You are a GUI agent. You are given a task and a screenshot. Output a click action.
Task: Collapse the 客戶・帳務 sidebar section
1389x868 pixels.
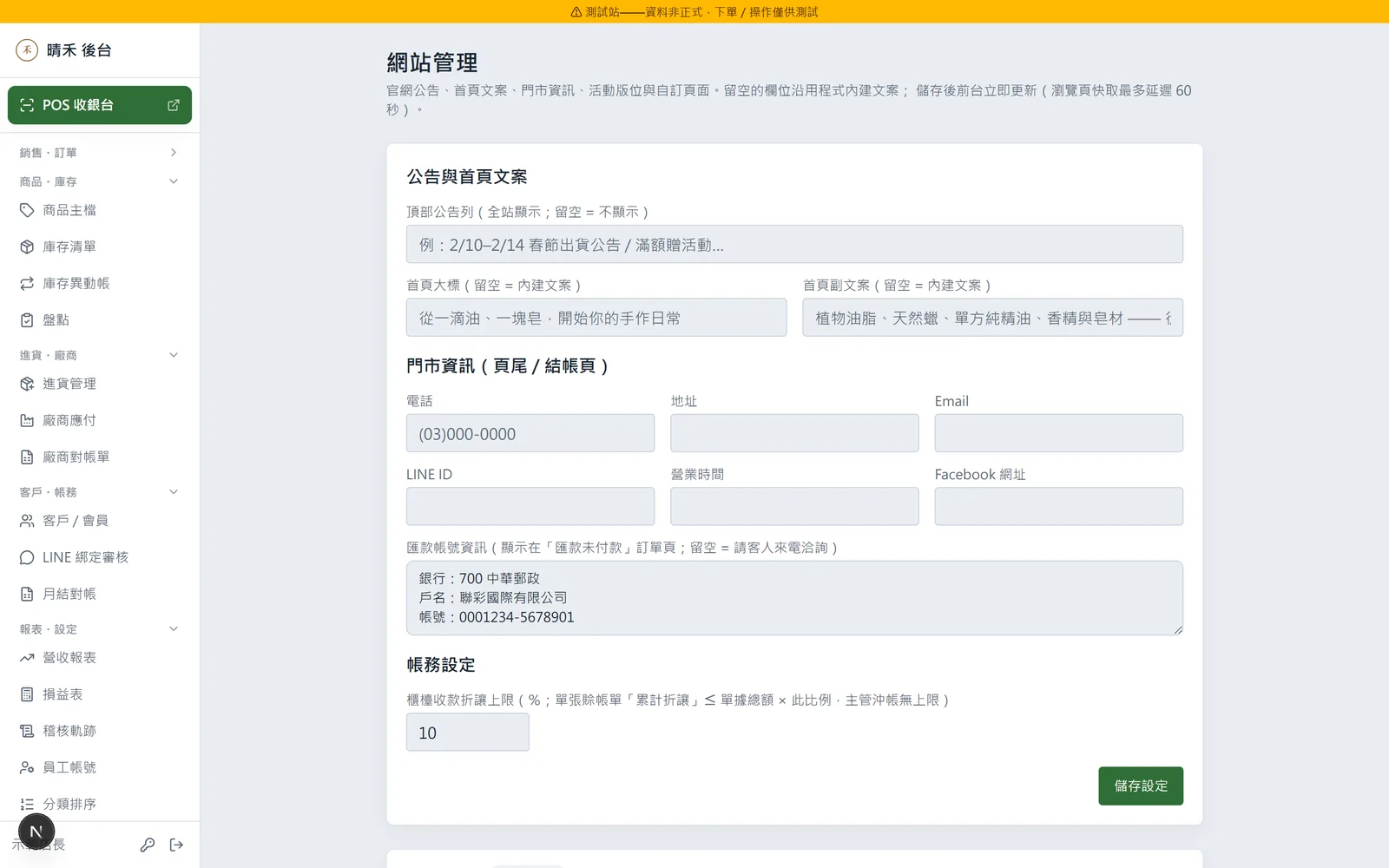point(100,492)
